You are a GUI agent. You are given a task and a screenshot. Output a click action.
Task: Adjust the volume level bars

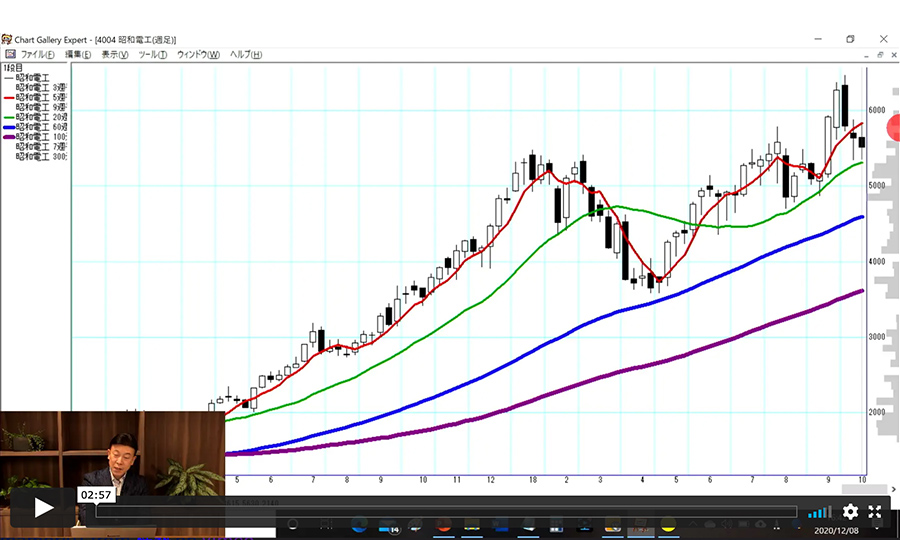(x=820, y=511)
